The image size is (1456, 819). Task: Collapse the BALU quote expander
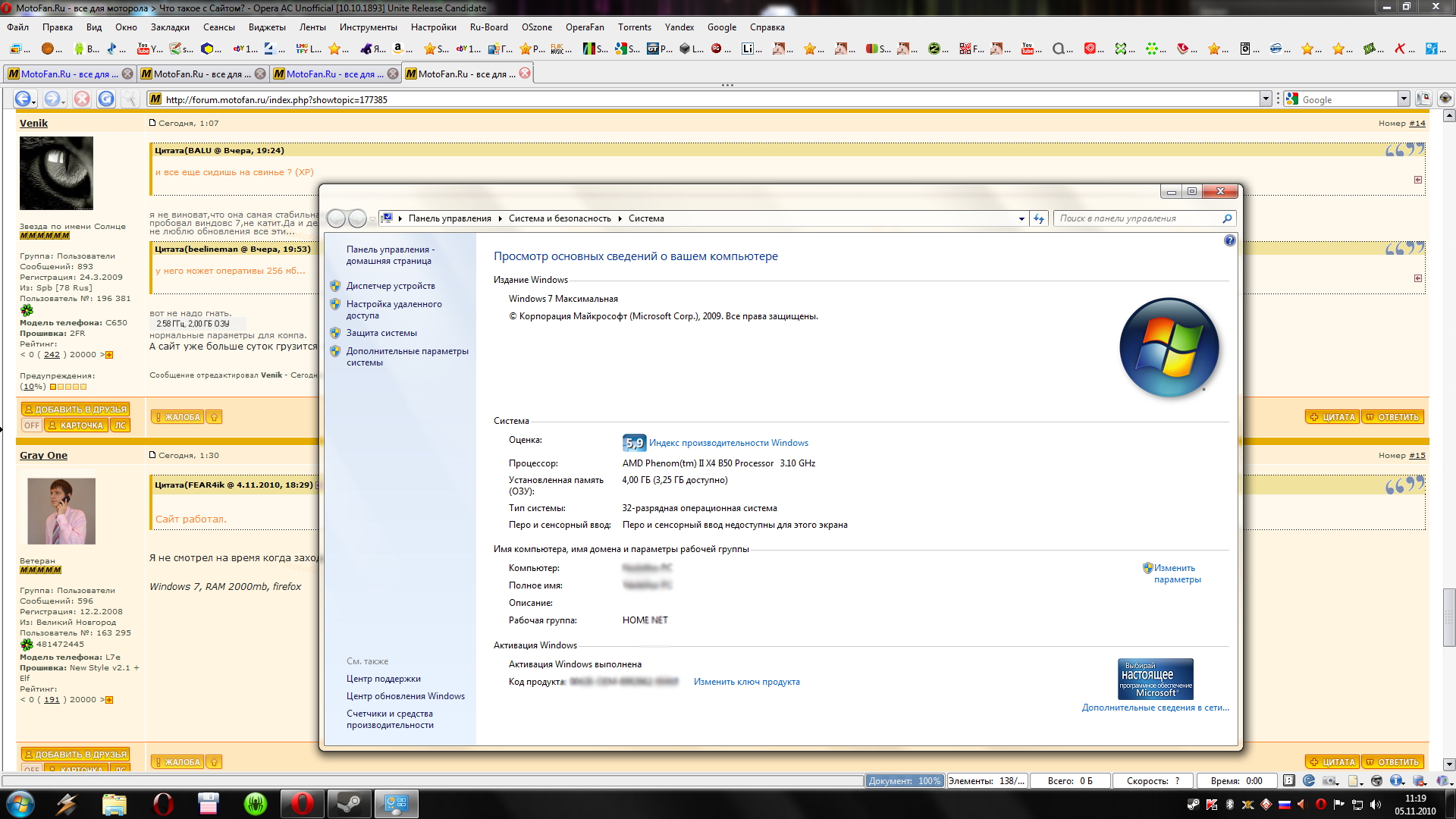[1418, 180]
